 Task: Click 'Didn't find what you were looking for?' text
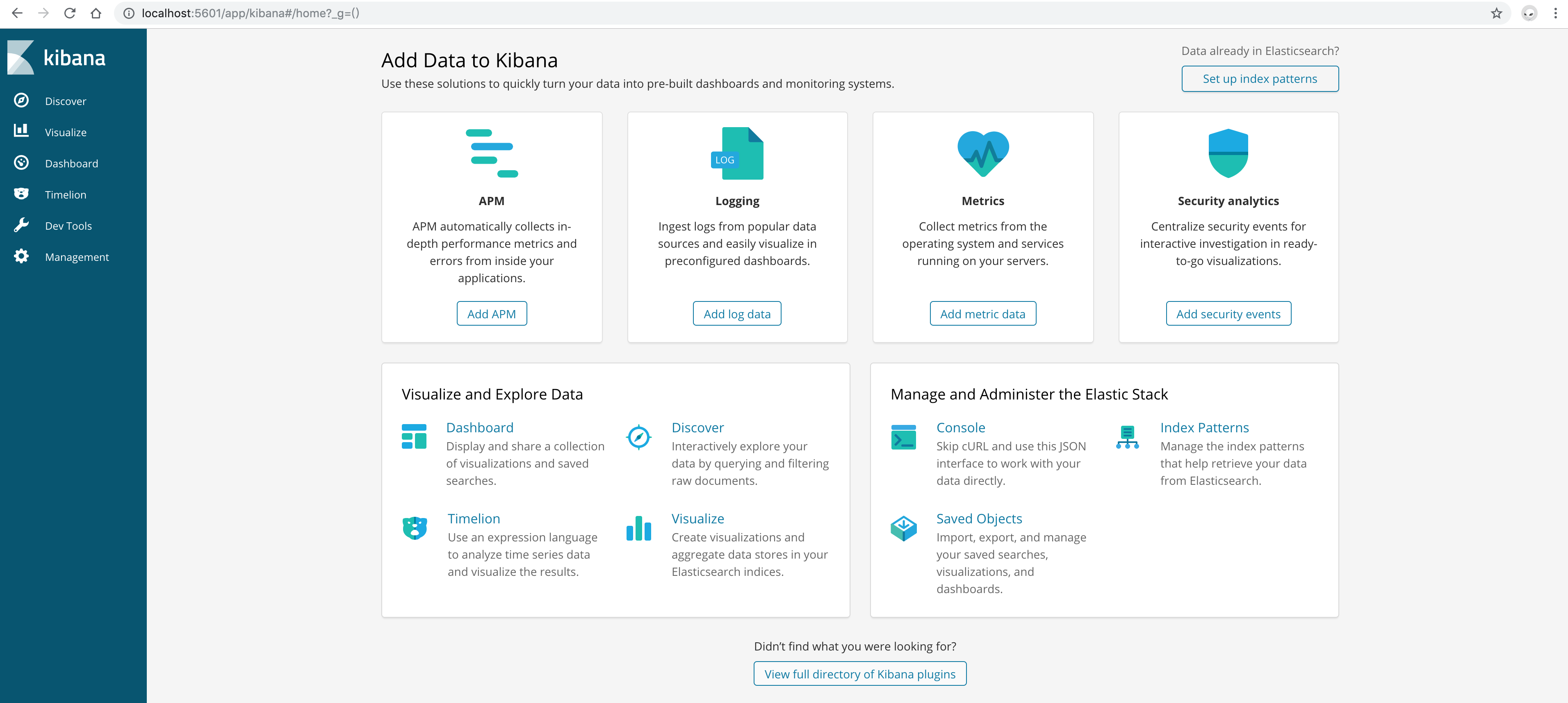855,646
